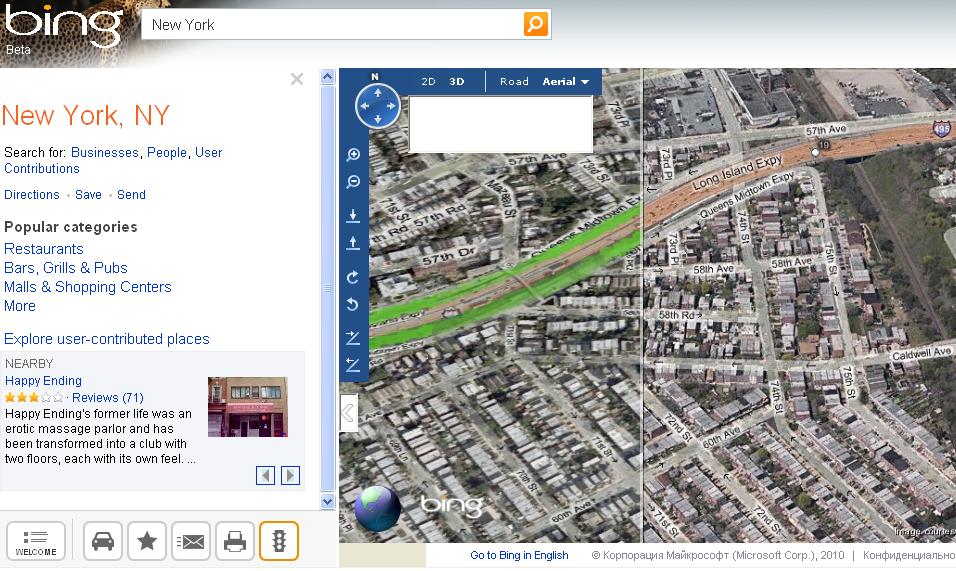This screenshot has height=571, width=956.
Task: Raise altitude with the up-arrow icon
Action: (353, 243)
